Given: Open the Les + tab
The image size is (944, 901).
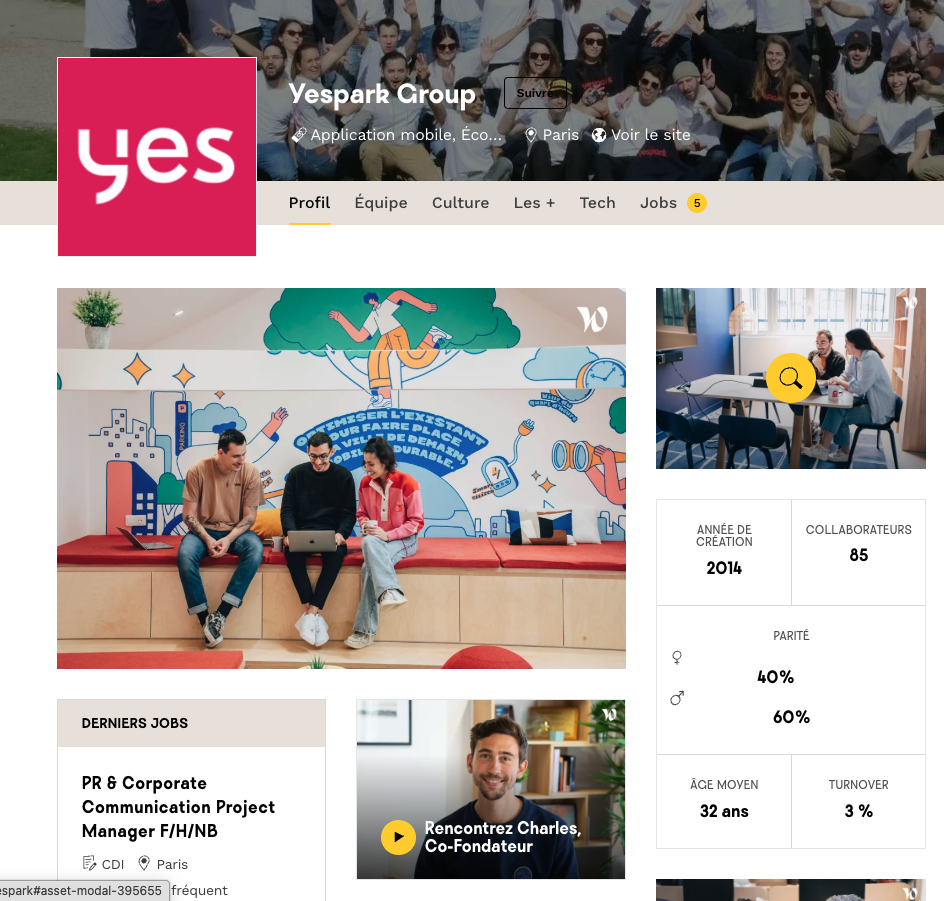Looking at the screenshot, I should (x=534, y=203).
